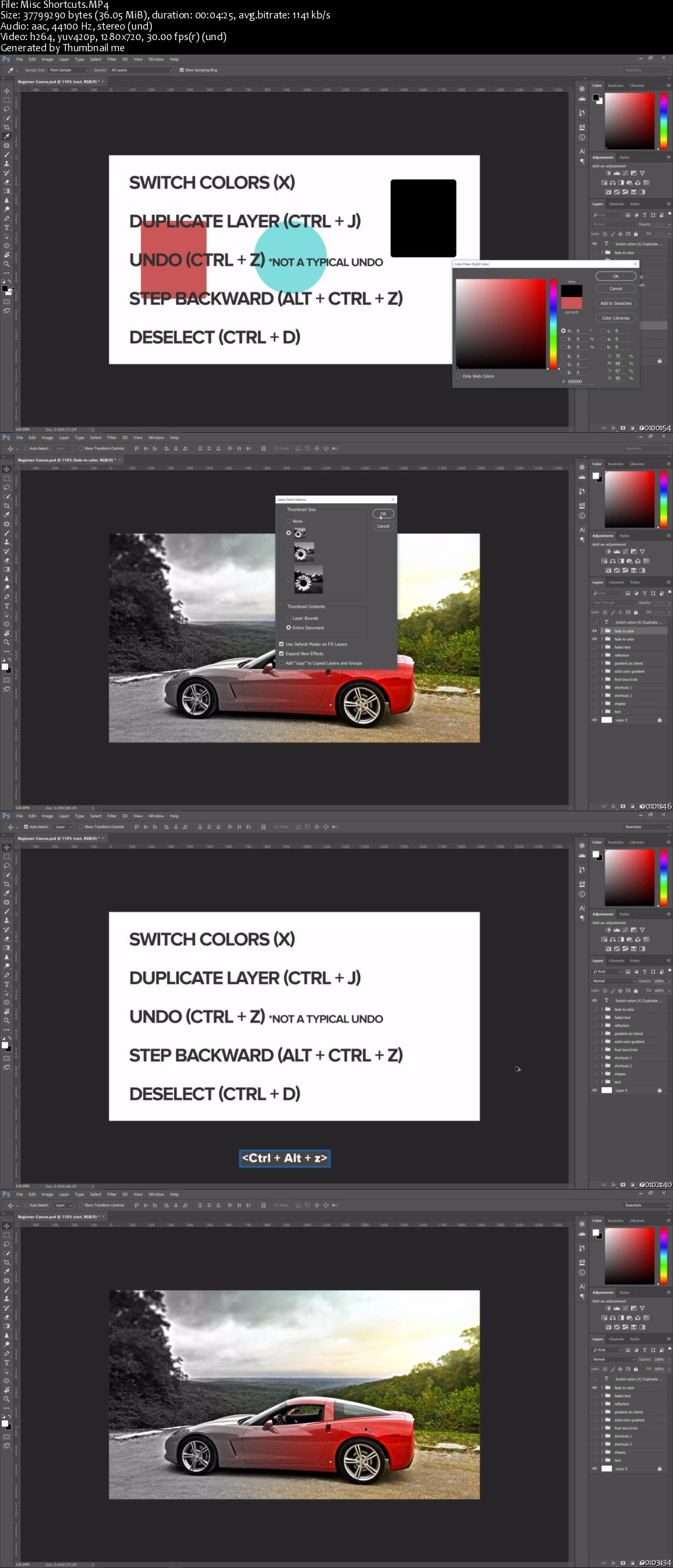673x1568 pixels.
Task: Select the None thumbnail size radio
Action: click(x=289, y=521)
